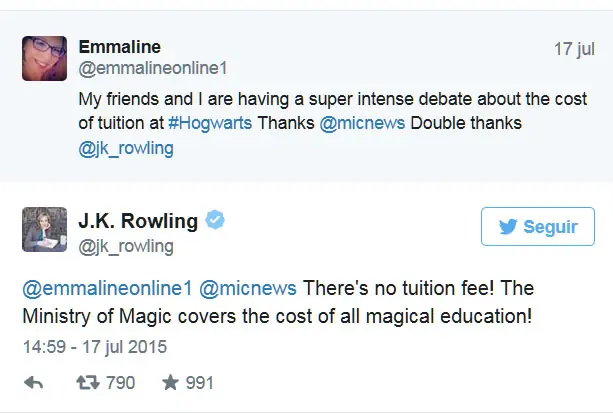613x413 pixels.
Task: Click @jk_rowling mention in Emmaline's tweet
Action: (126, 148)
